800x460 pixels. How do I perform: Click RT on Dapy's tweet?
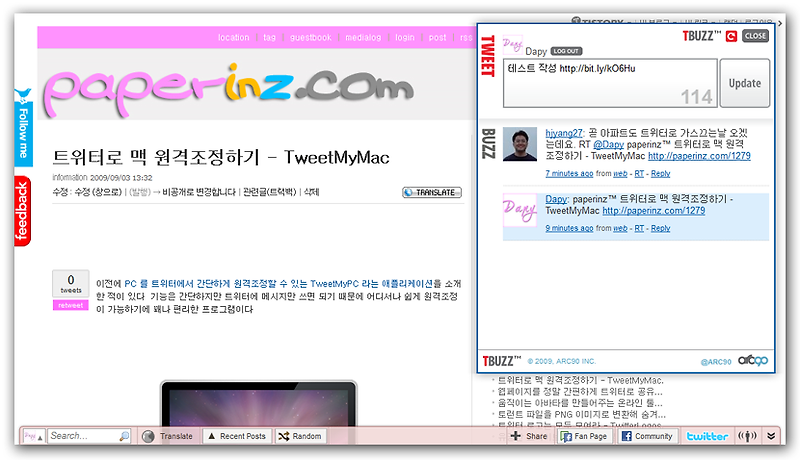(639, 228)
